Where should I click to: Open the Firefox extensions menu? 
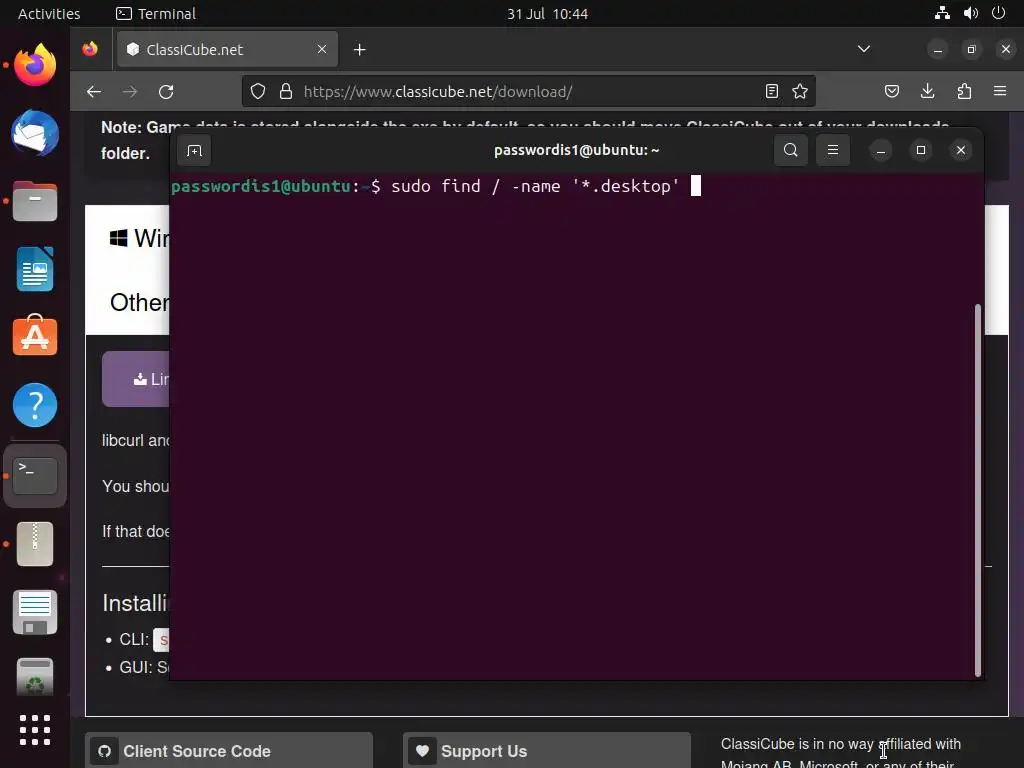pos(964,91)
